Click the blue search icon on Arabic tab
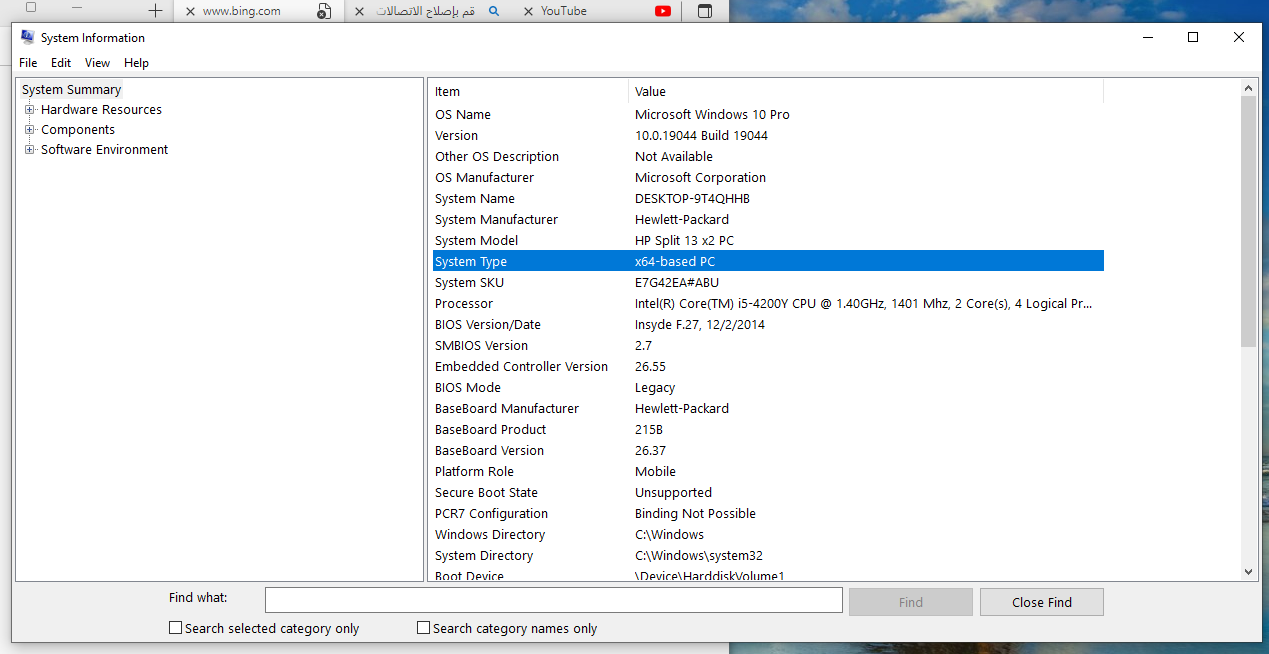 point(494,11)
